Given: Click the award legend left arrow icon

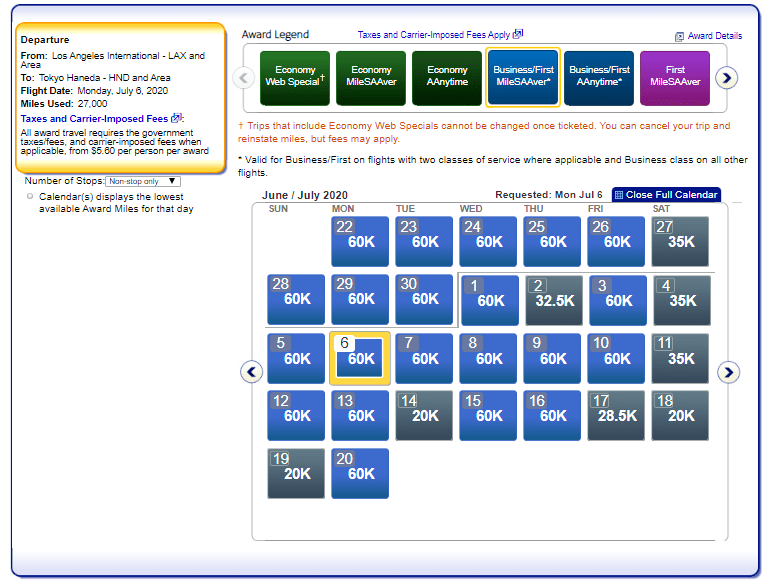Looking at the screenshot, I should pos(243,78).
